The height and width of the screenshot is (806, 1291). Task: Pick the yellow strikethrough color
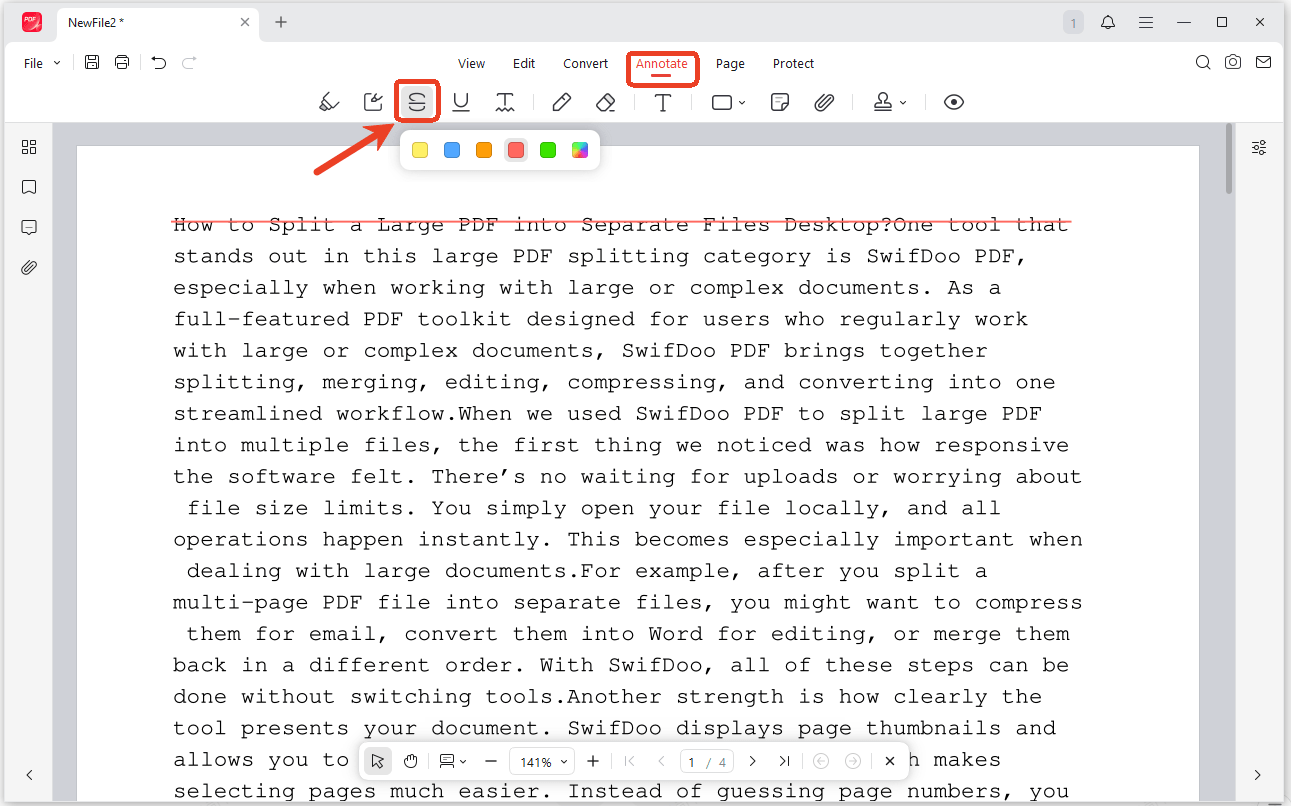click(420, 150)
